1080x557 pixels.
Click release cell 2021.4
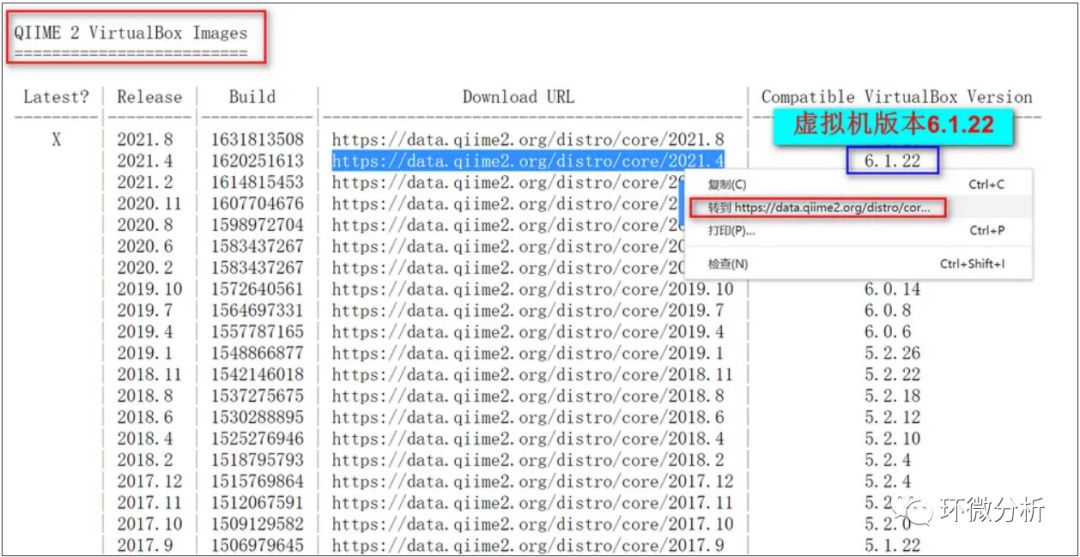tap(145, 160)
